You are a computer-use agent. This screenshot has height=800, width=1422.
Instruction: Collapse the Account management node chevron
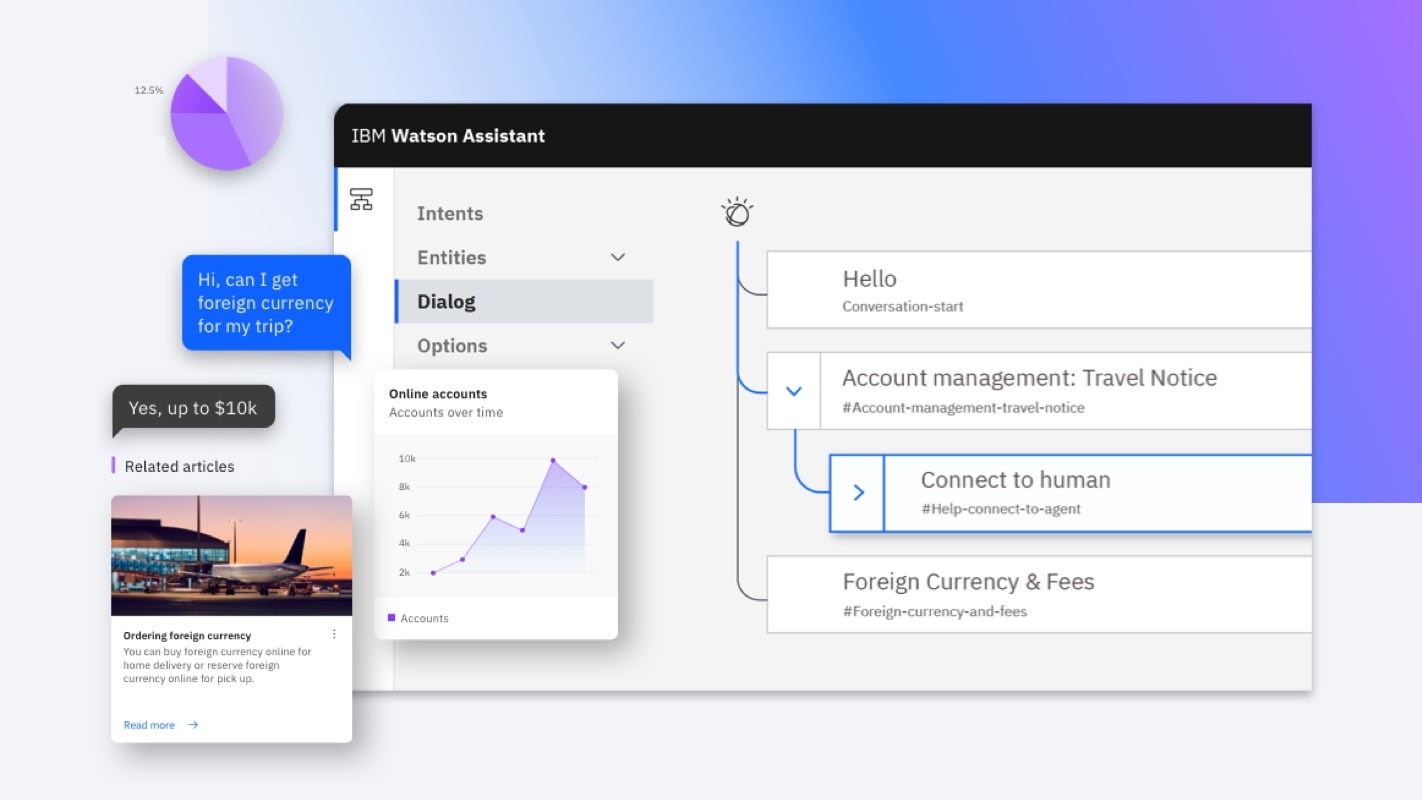pos(794,391)
